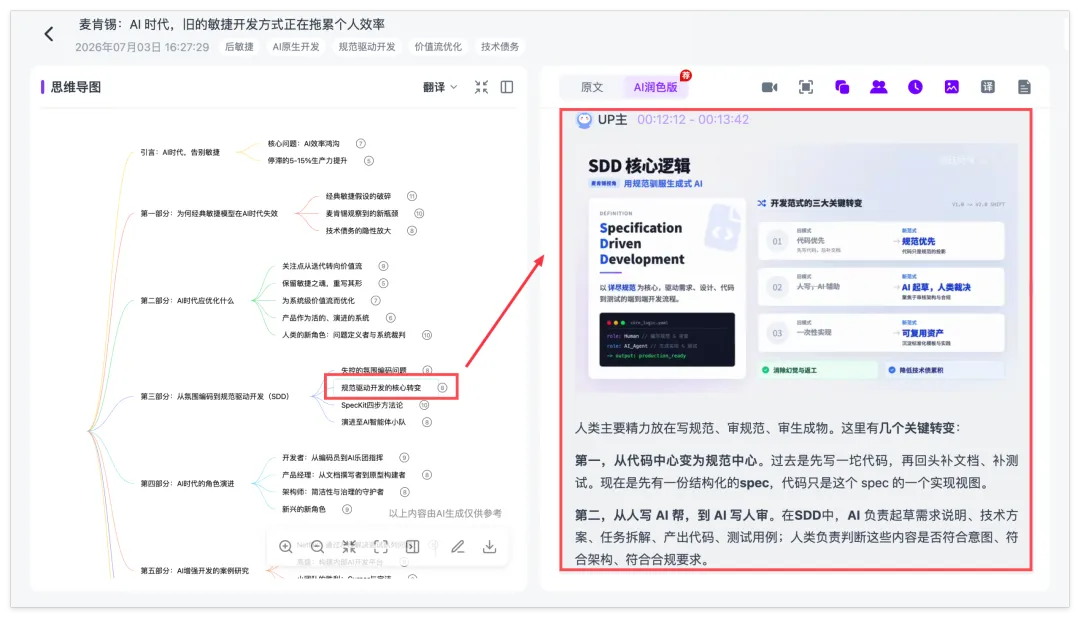The height and width of the screenshot is (618, 1080).
Task: Toggle the purple image display icon
Action: point(951,87)
